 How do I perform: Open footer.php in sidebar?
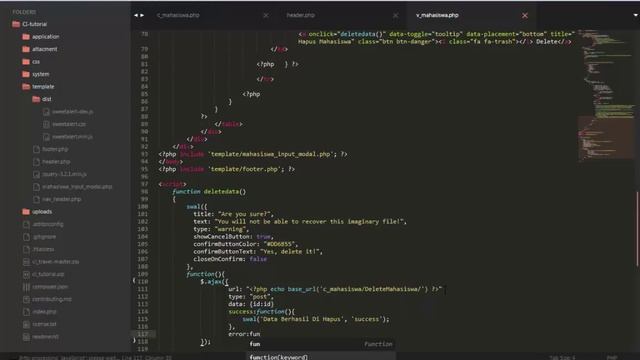coord(55,149)
